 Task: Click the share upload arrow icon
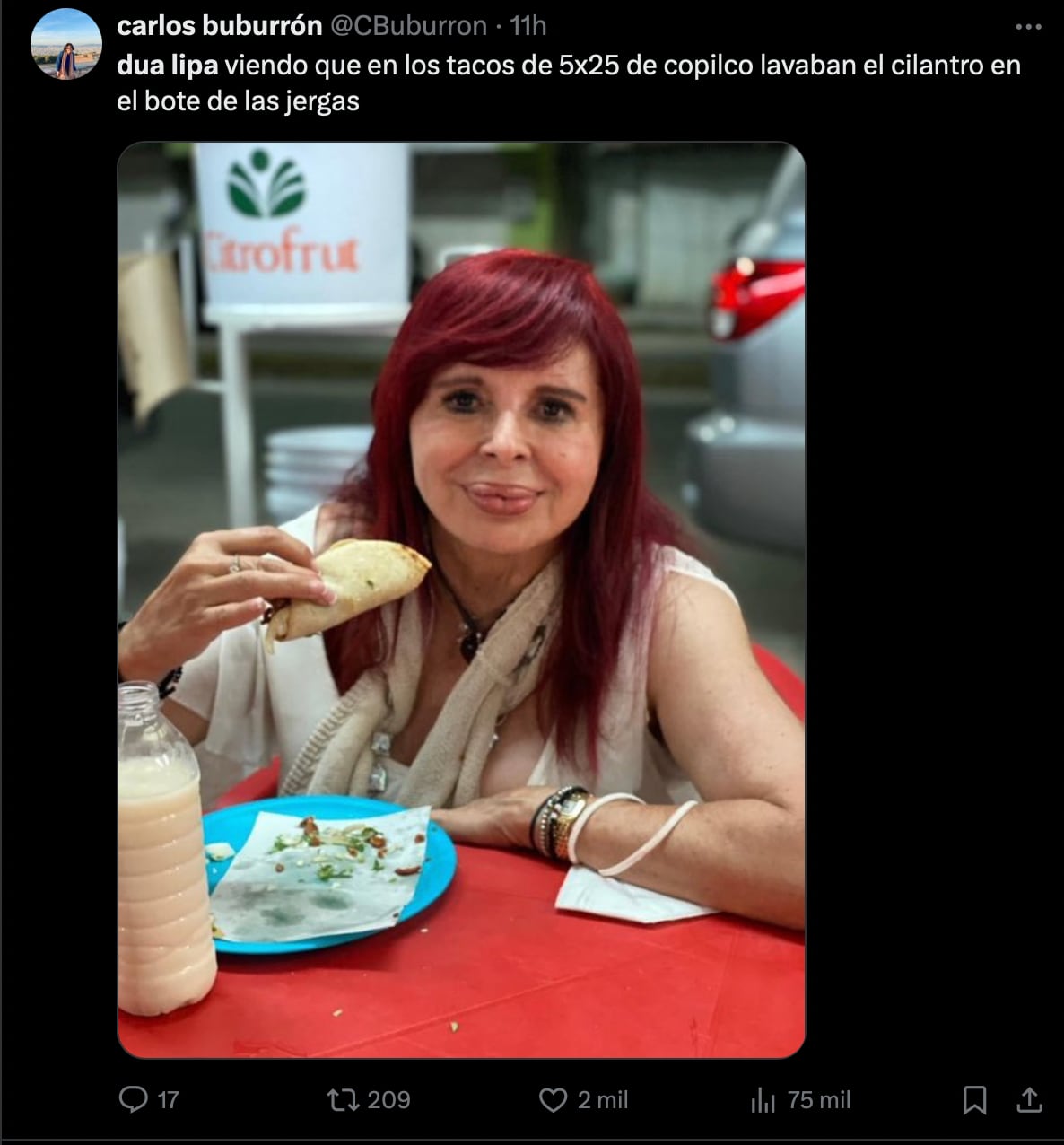point(1030,1099)
